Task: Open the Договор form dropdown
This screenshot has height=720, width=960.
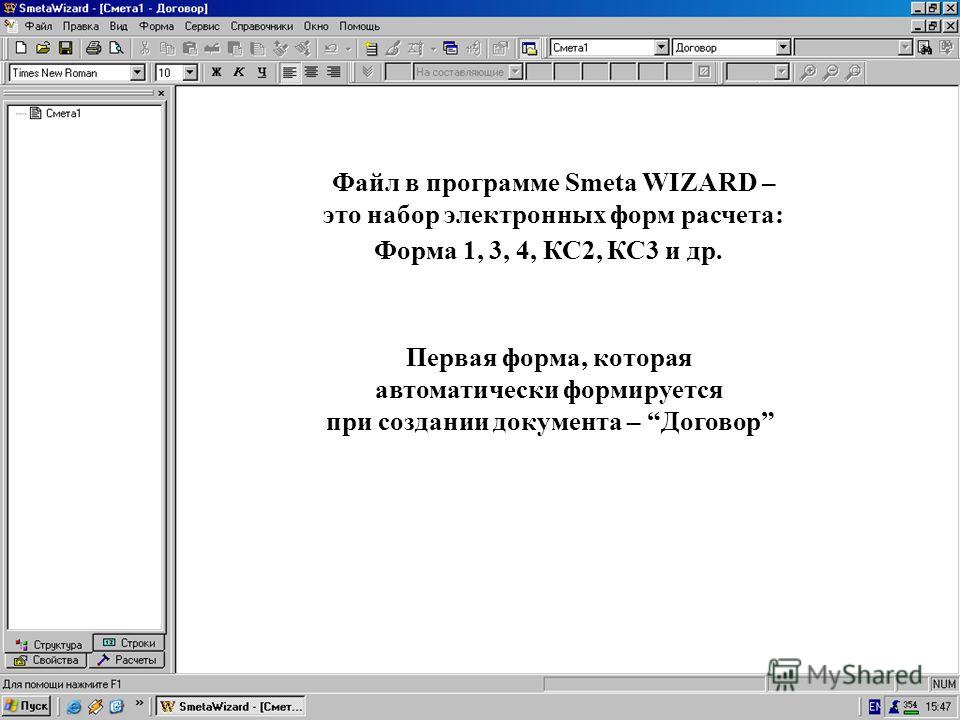Action: click(x=783, y=47)
